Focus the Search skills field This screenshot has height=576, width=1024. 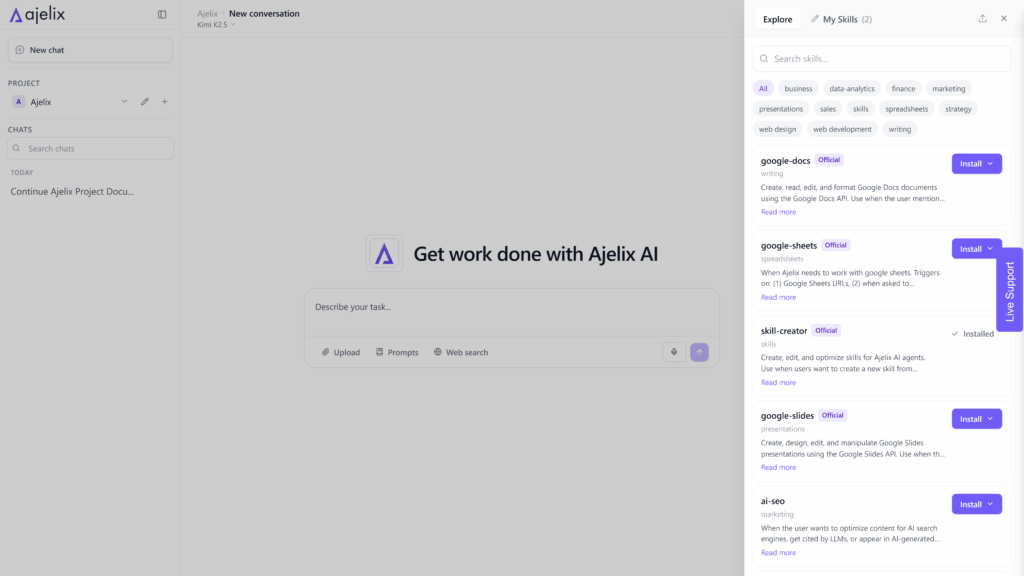click(881, 59)
